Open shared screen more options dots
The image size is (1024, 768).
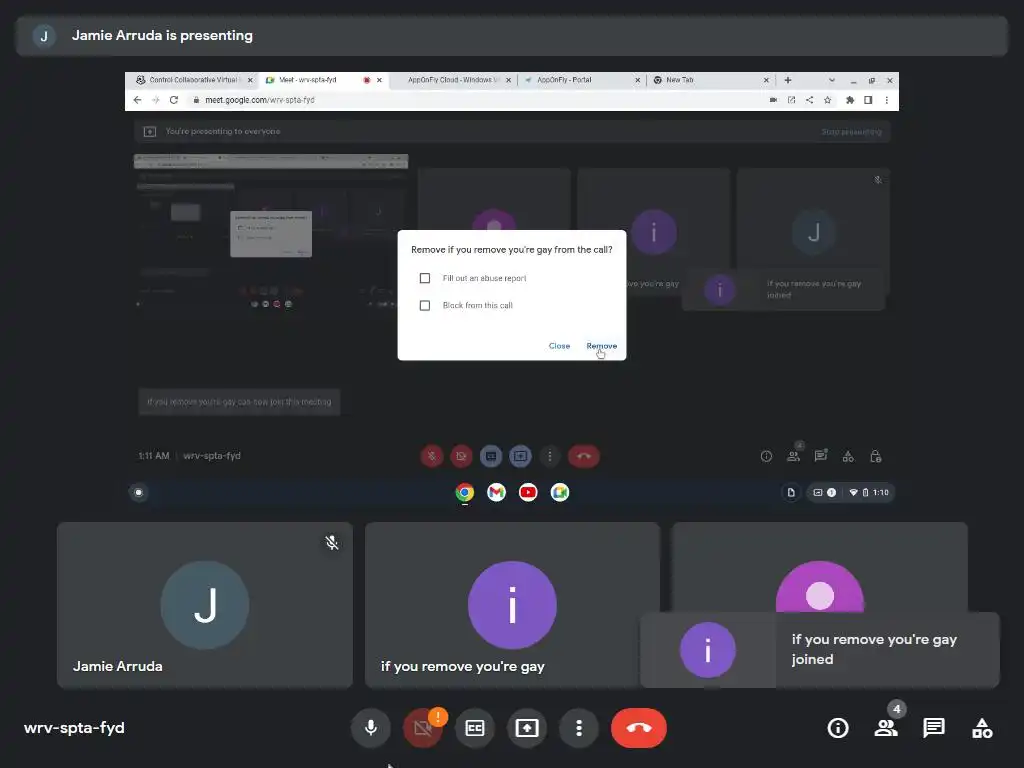tap(550, 456)
